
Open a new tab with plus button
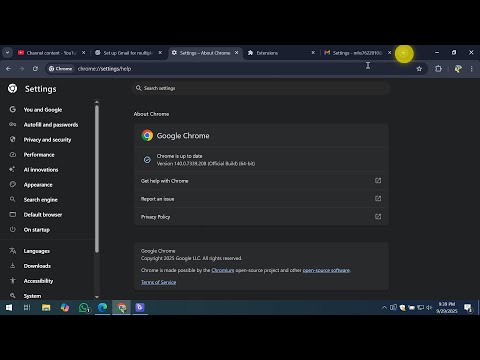pyautogui.click(x=404, y=53)
